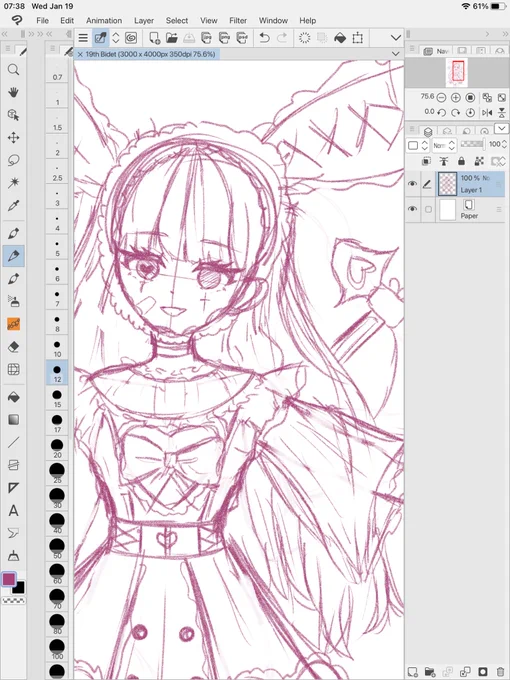This screenshot has width=510, height=680.
Task: Select the Lasso selection tool
Action: [13, 160]
